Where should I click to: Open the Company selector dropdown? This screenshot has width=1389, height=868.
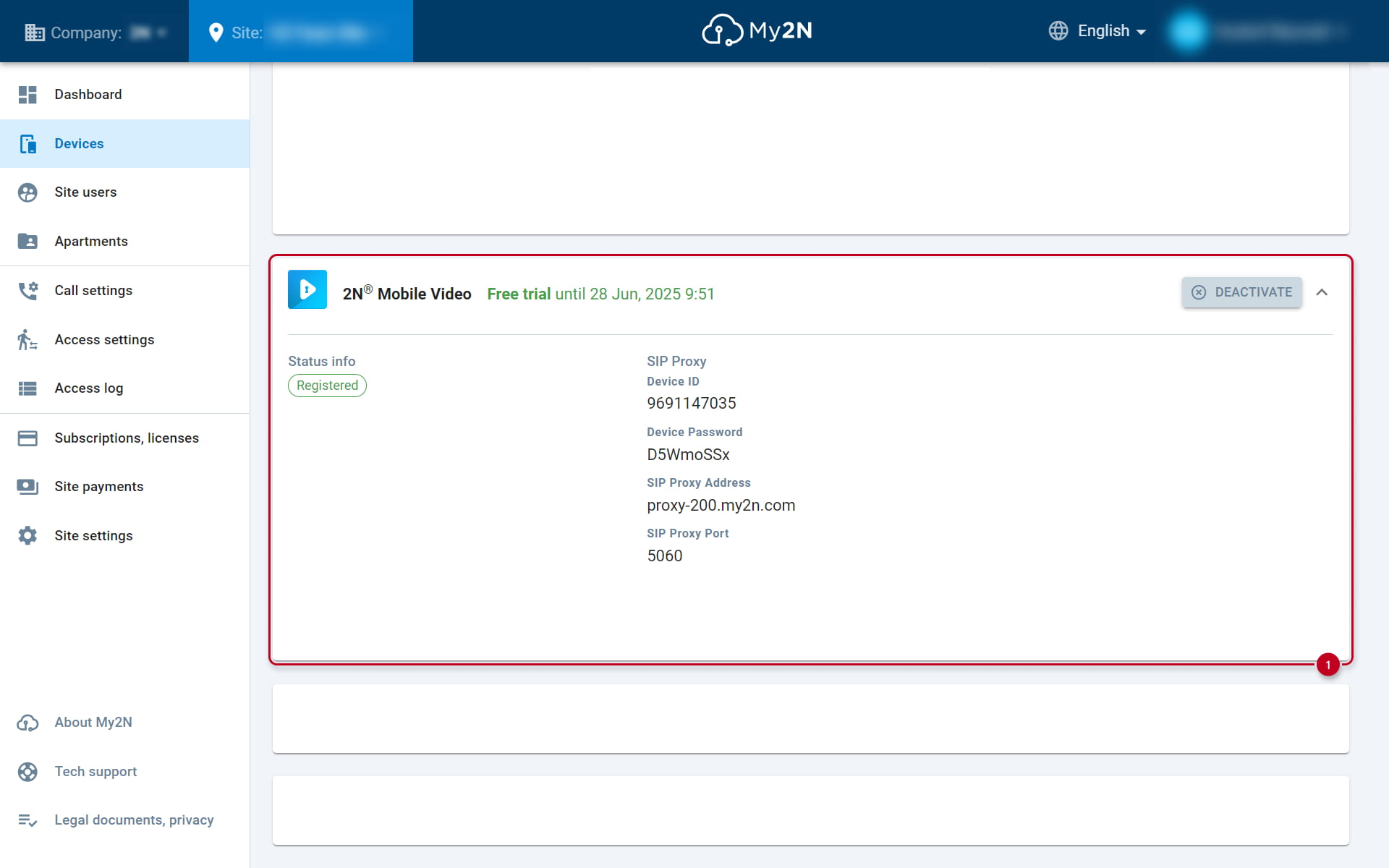[95, 32]
